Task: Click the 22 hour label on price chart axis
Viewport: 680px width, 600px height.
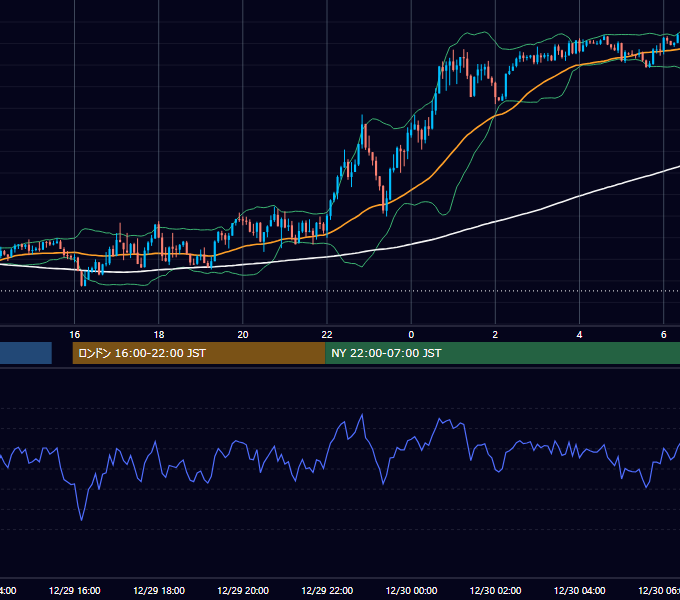Action: coord(327,335)
